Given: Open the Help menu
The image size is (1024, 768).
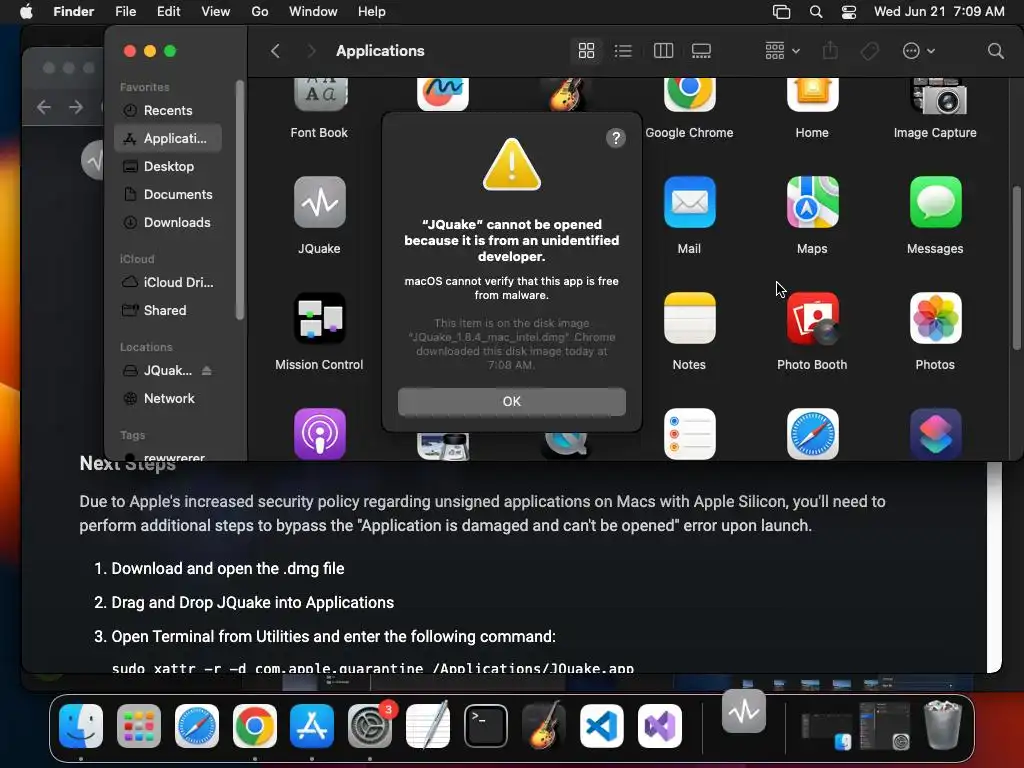Looking at the screenshot, I should (x=372, y=12).
